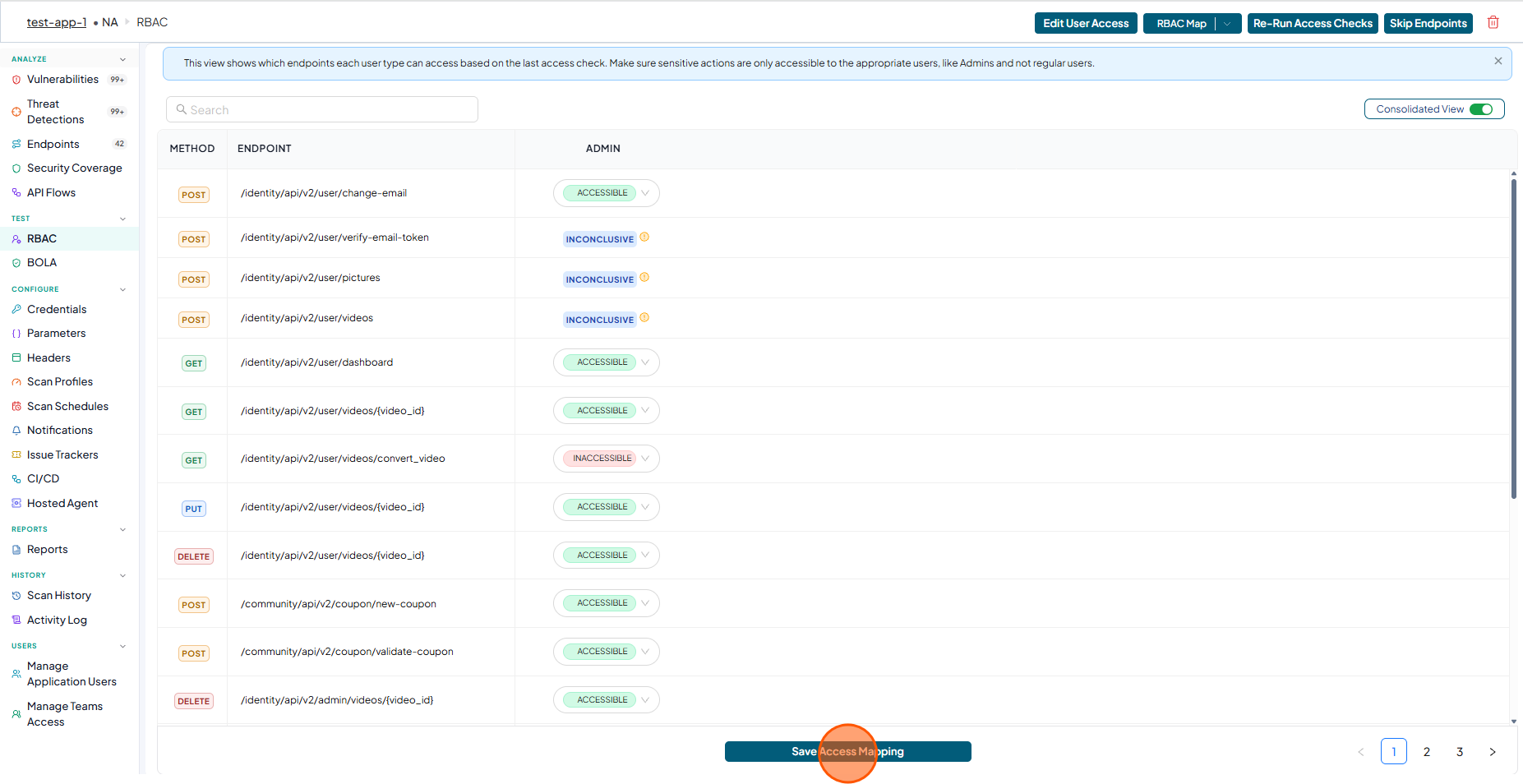Collapse the Reports sidebar section
This screenshot has width=1523, height=784.
pyautogui.click(x=123, y=529)
